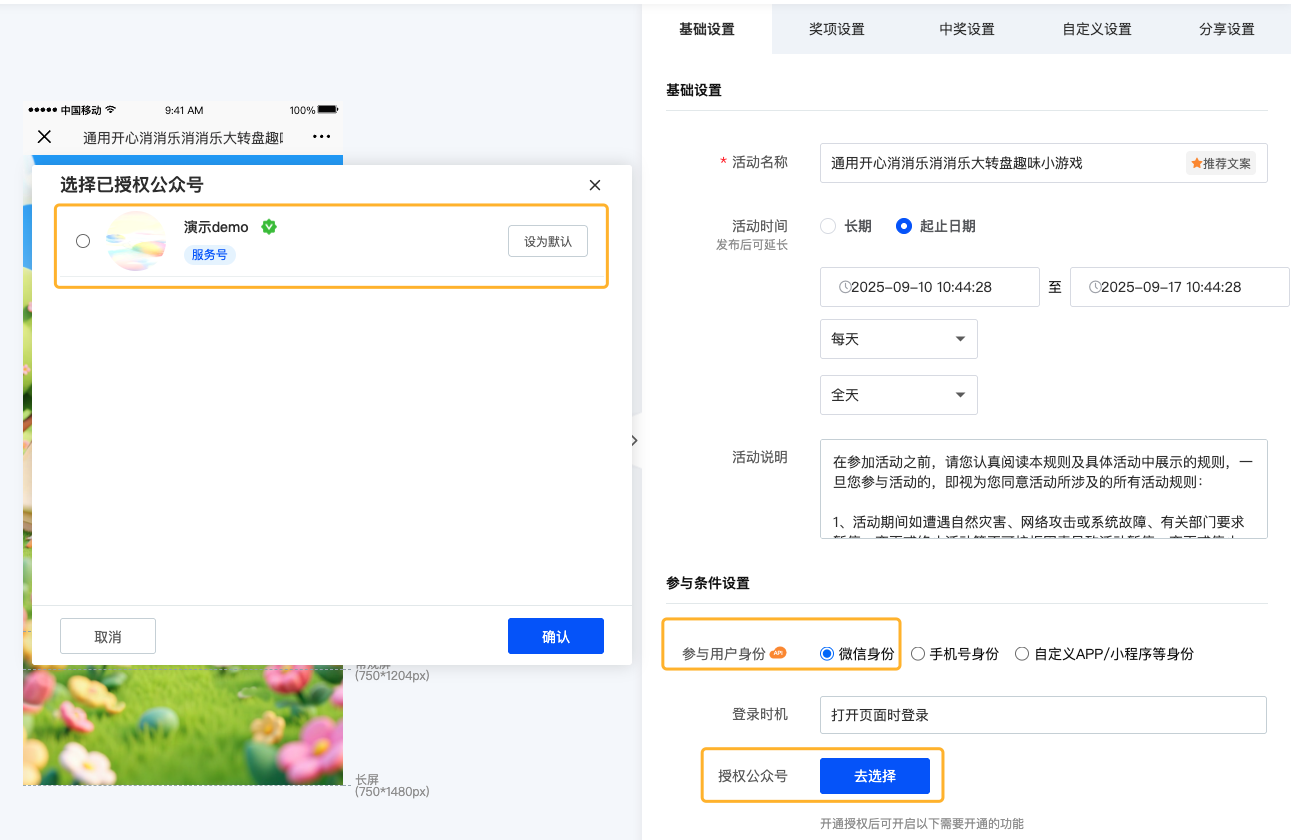Click the blue 去选择 button
Screen dimensions: 1291x840
click(x=875, y=776)
